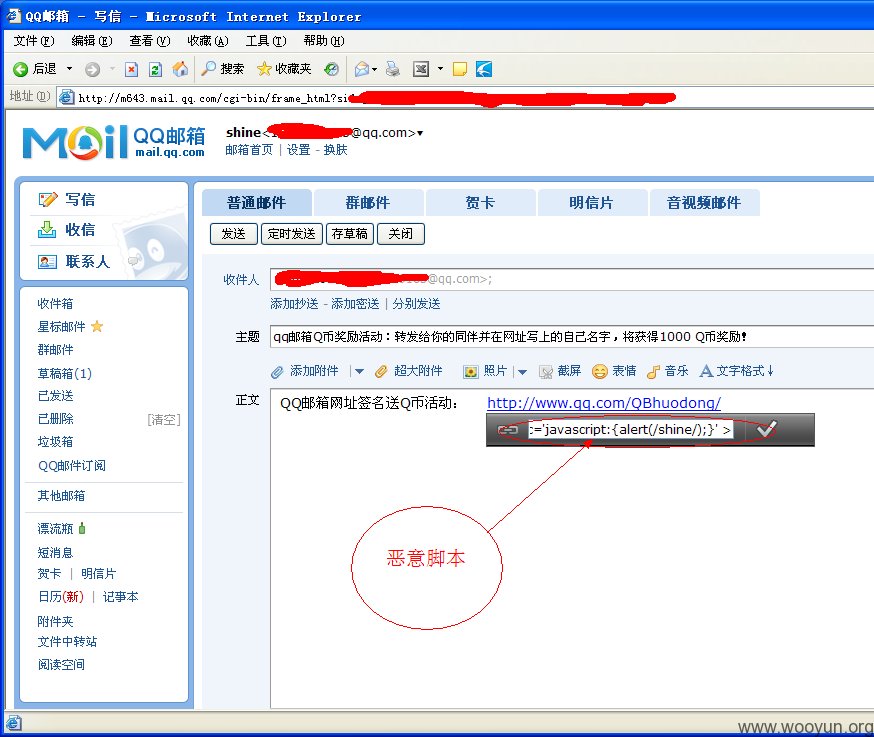Click the 星标邮件 star icon
This screenshot has width=874, height=737.
click(97, 326)
